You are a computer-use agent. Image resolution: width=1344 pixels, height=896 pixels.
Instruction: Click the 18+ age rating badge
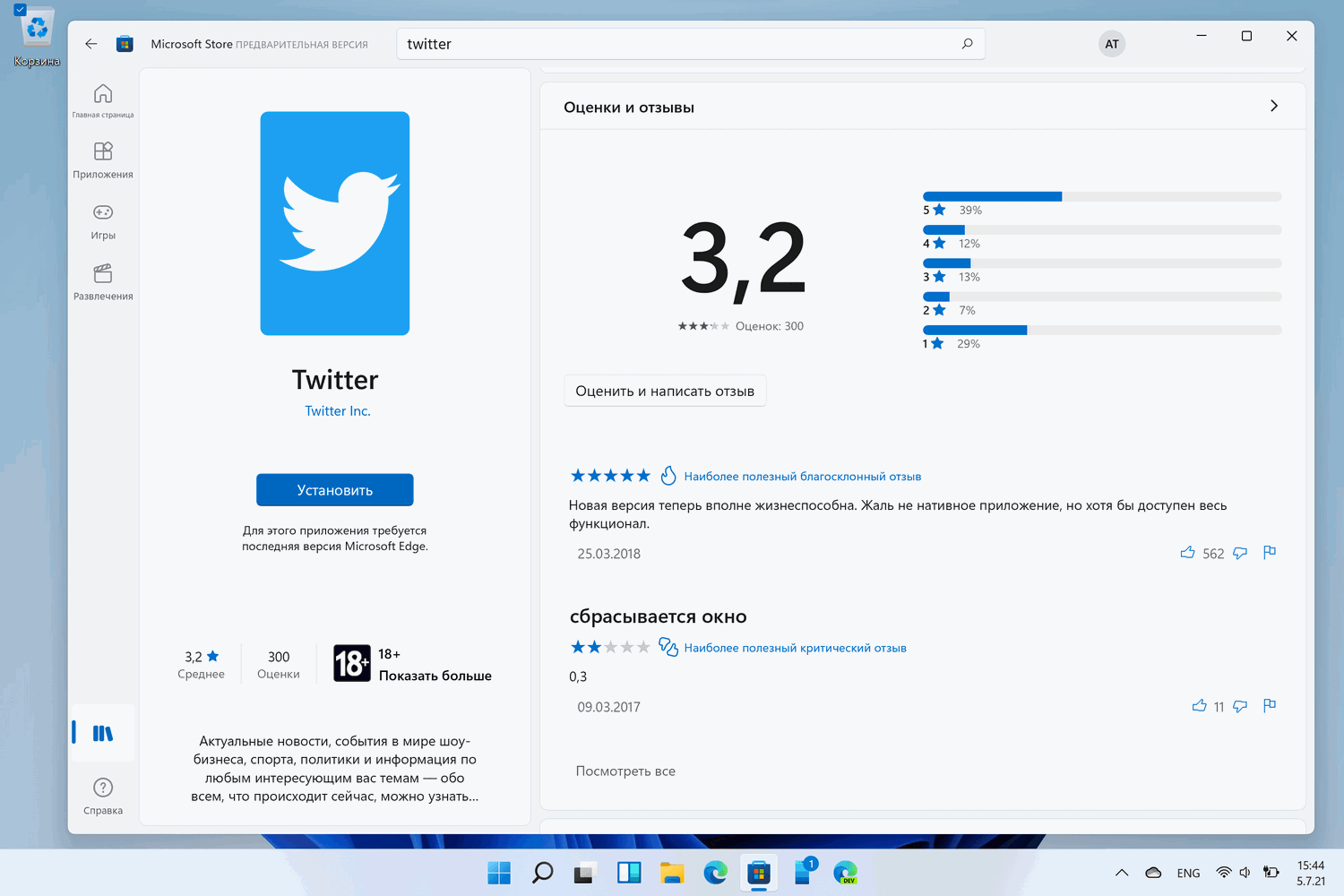[352, 663]
